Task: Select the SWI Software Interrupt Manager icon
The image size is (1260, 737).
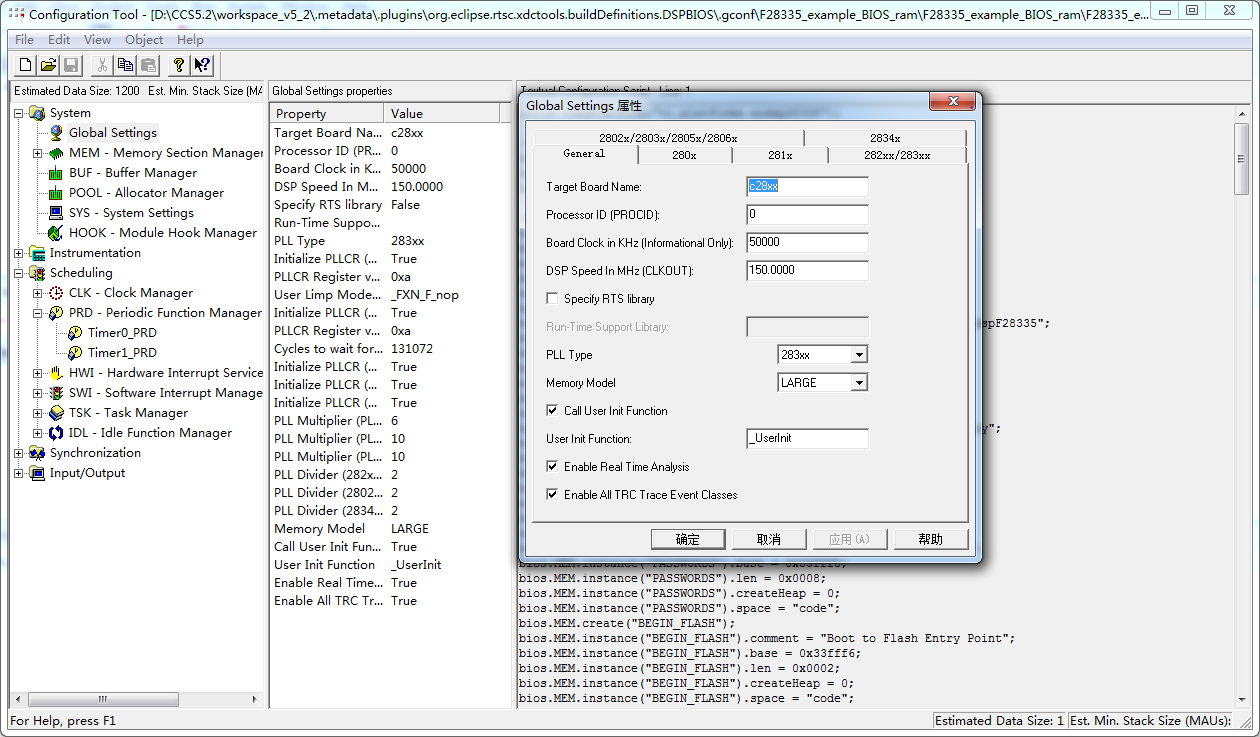Action: click(56, 393)
